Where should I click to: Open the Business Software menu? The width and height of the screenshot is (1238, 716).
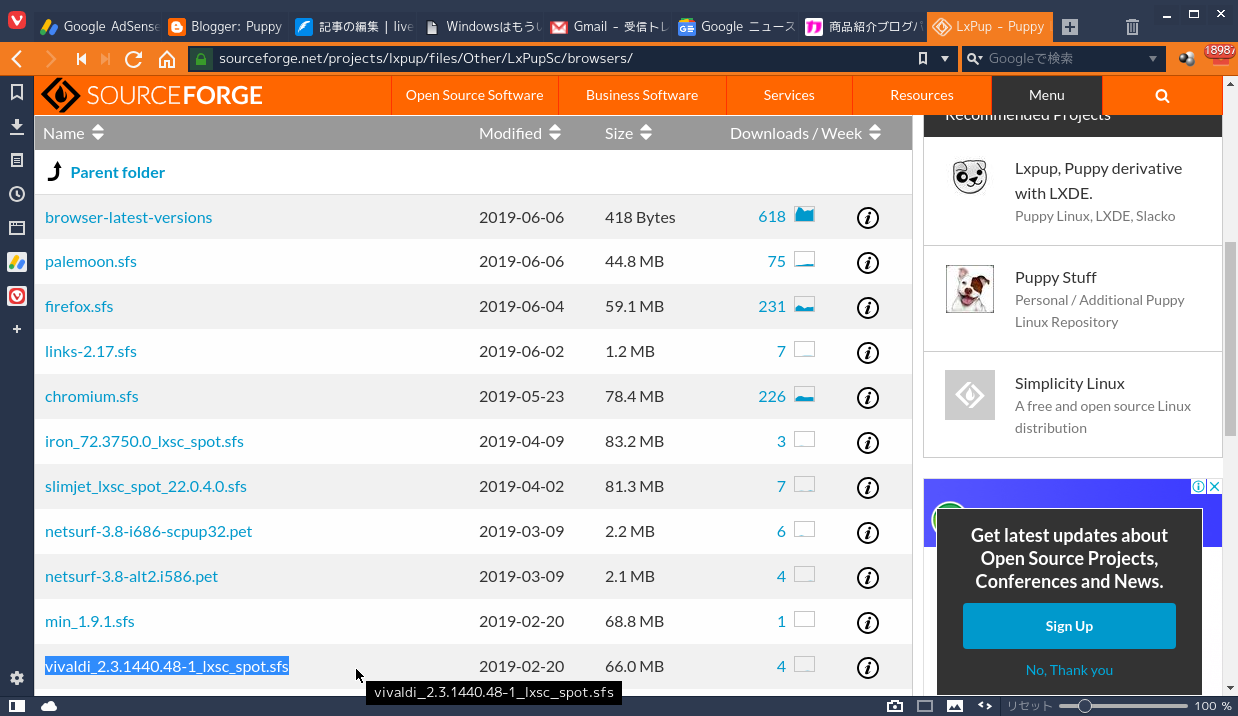pyautogui.click(x=642, y=95)
